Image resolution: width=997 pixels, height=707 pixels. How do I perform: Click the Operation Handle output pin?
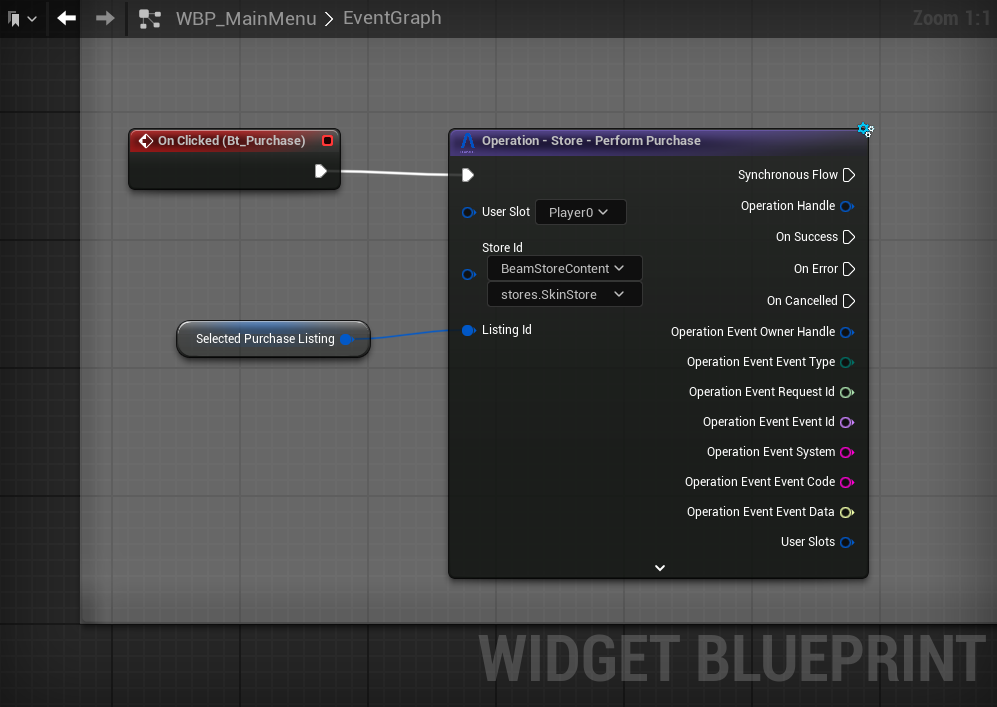(x=846, y=206)
